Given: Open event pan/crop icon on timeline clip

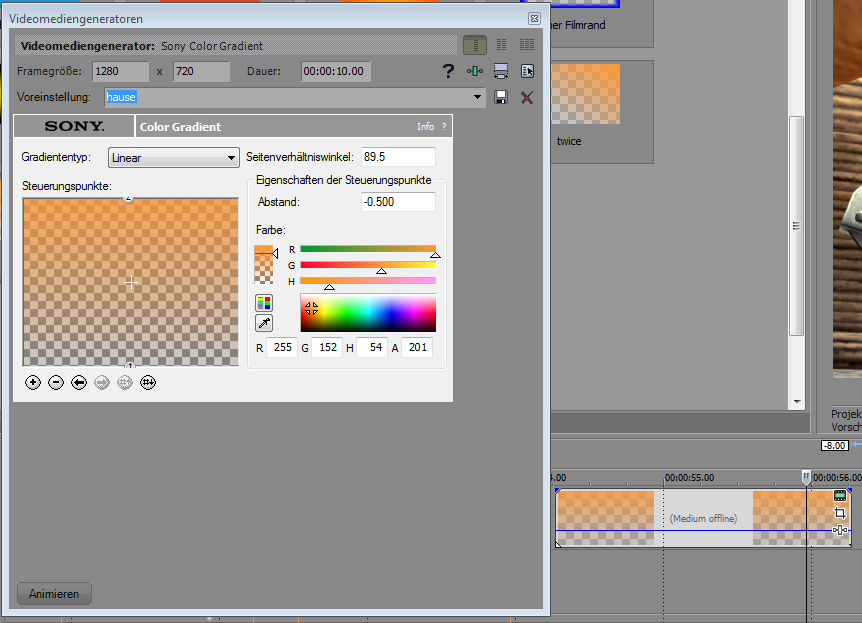Looking at the screenshot, I should click(840, 513).
